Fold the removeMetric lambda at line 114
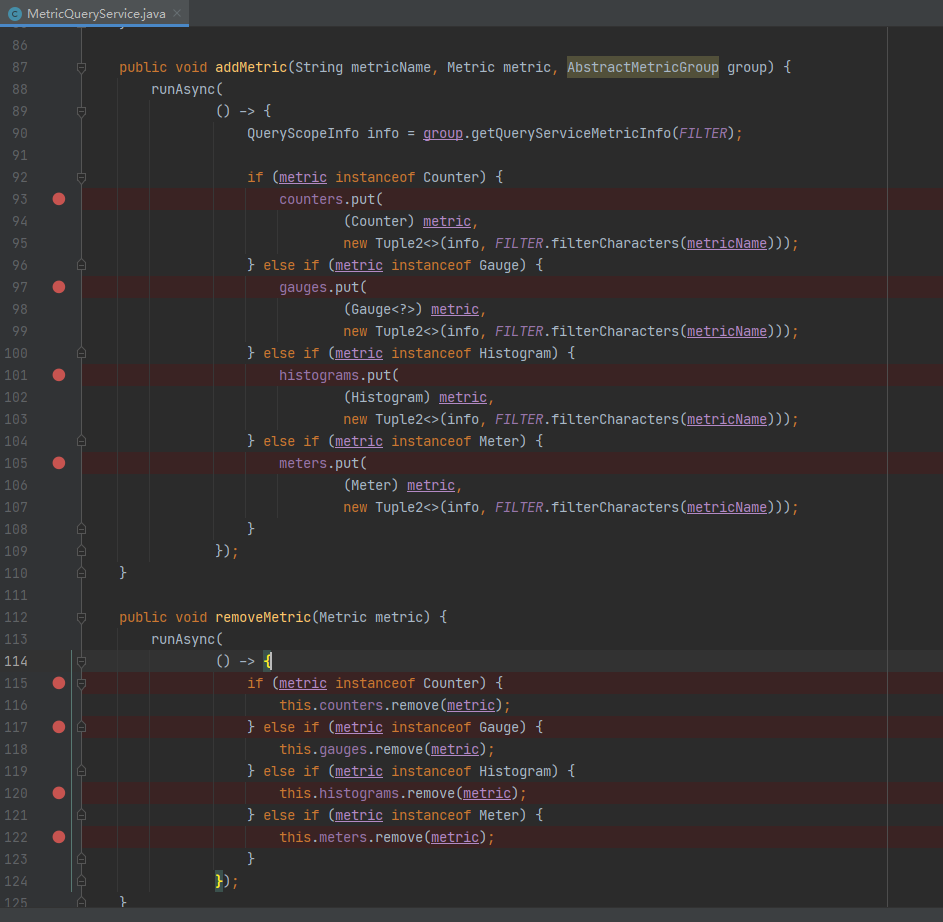 point(81,661)
